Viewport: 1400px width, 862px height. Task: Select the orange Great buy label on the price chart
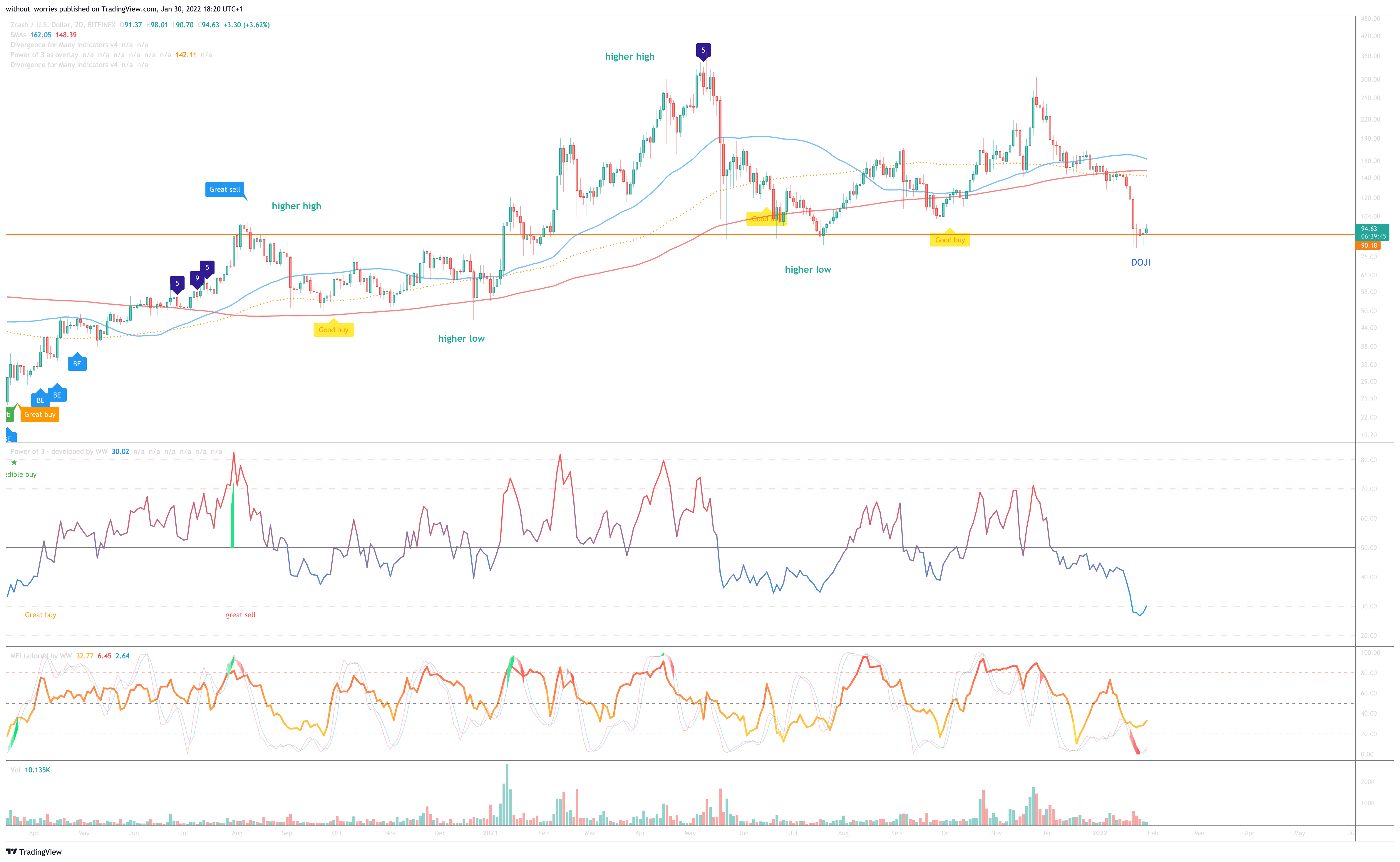(x=40, y=415)
